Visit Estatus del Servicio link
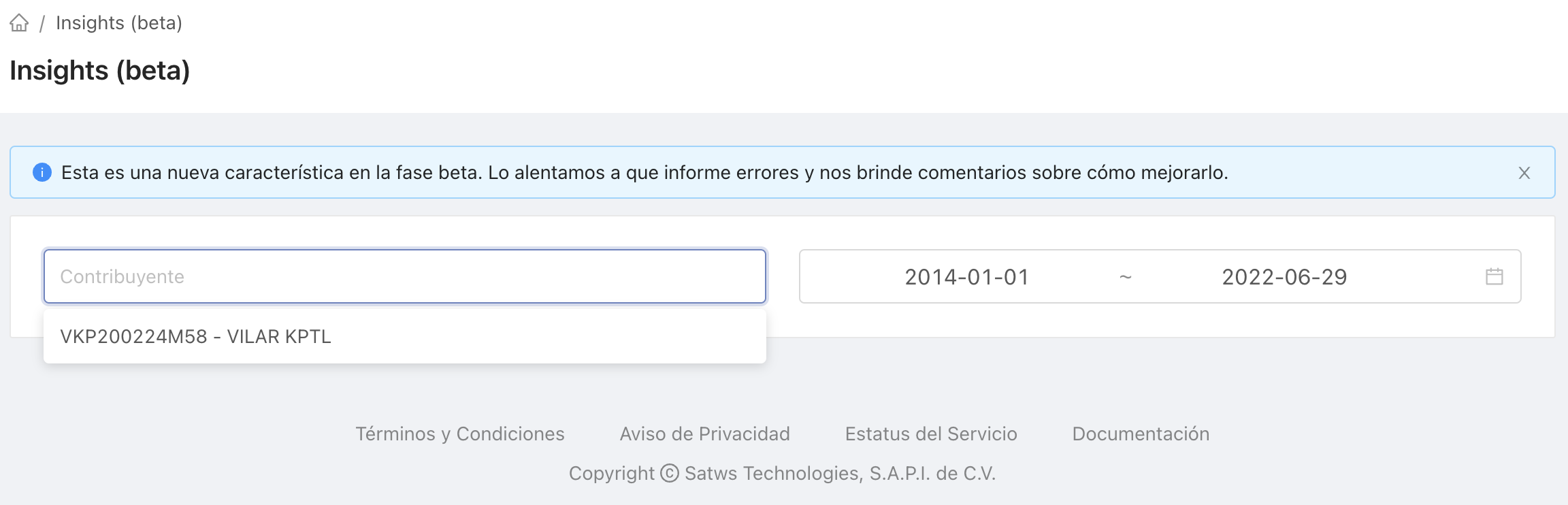 click(931, 434)
